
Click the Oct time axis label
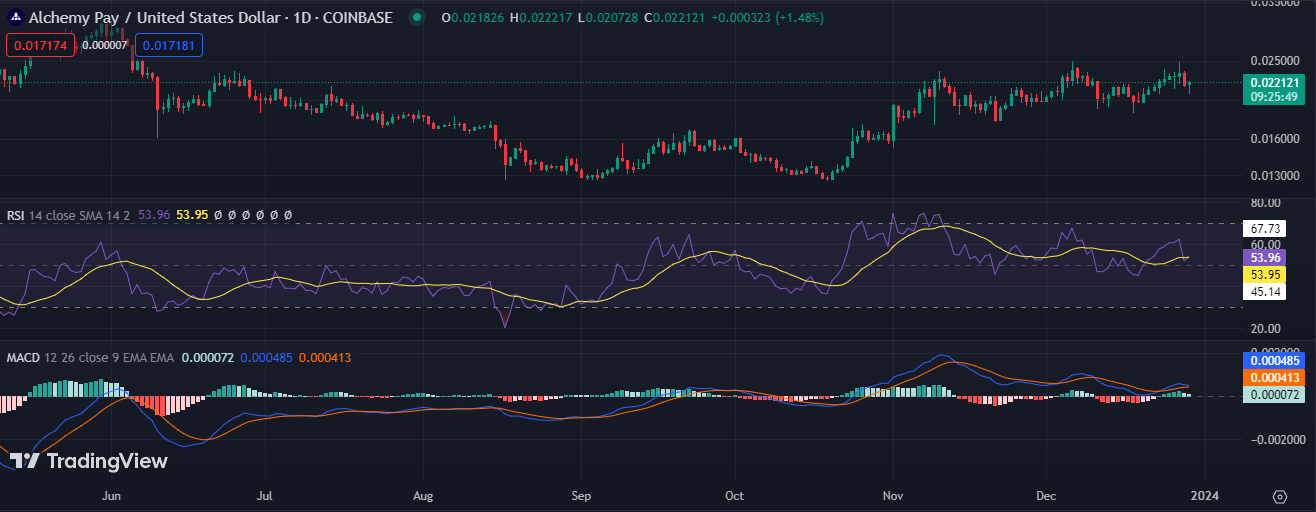[x=735, y=495]
